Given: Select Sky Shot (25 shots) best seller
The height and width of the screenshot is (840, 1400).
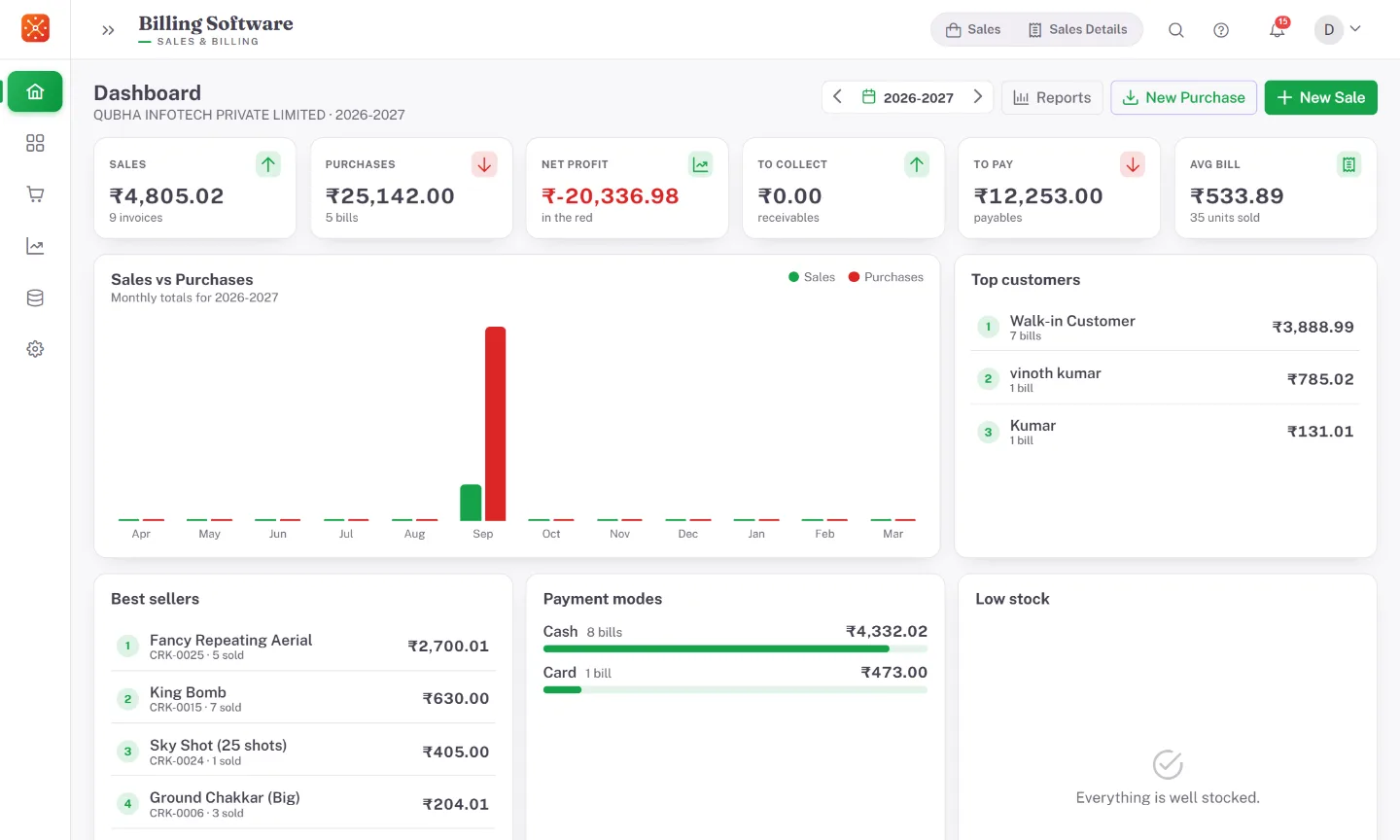Looking at the screenshot, I should [302, 752].
